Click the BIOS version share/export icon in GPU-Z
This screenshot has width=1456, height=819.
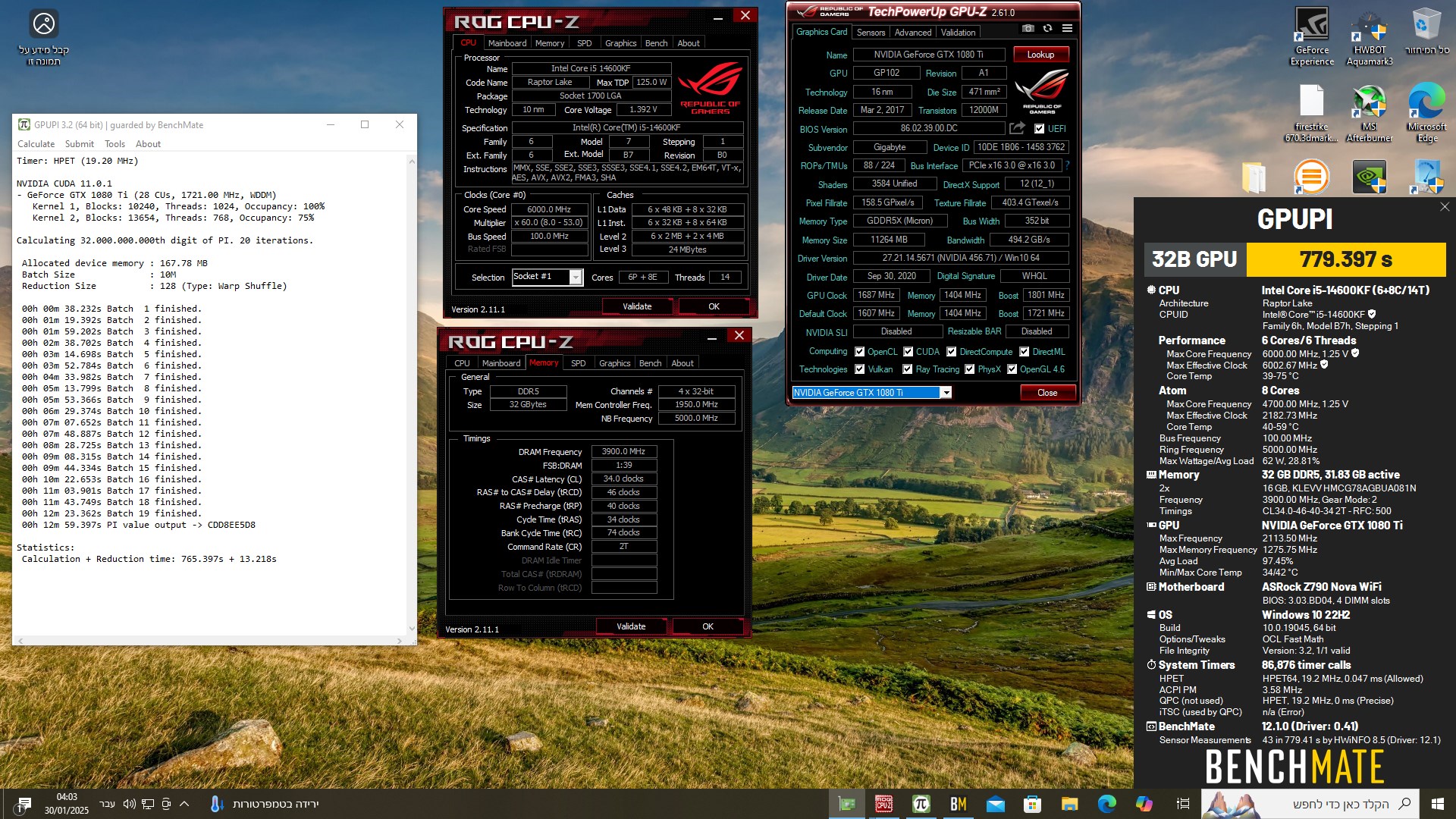1017,128
